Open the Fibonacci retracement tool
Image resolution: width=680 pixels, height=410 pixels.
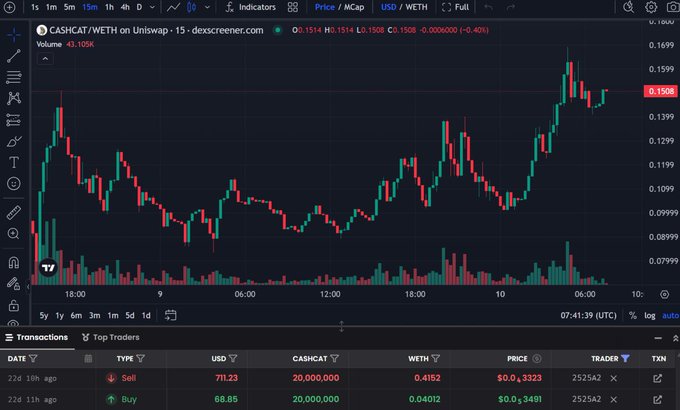click(x=13, y=77)
